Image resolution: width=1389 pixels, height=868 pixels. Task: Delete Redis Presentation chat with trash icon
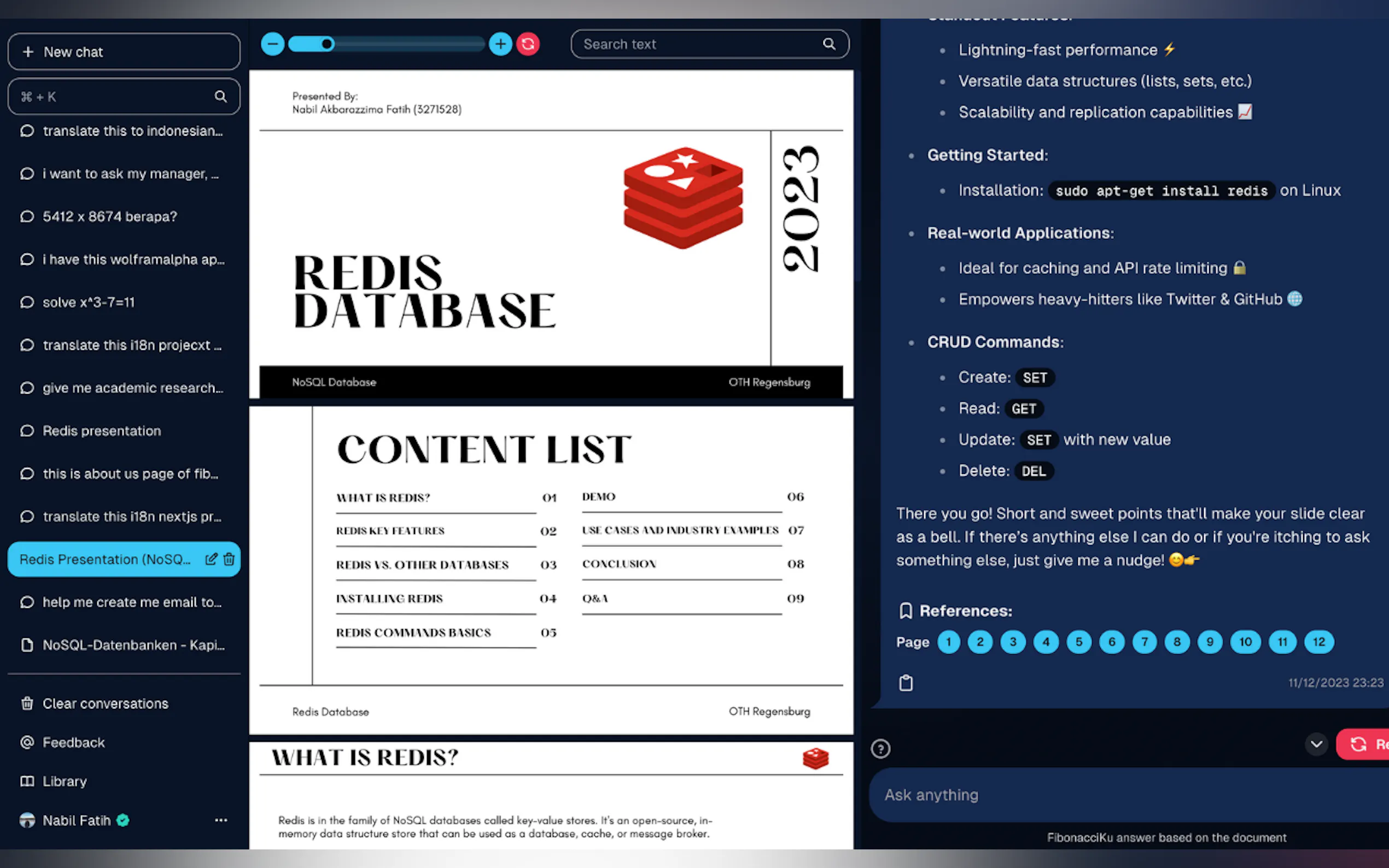pos(229,559)
